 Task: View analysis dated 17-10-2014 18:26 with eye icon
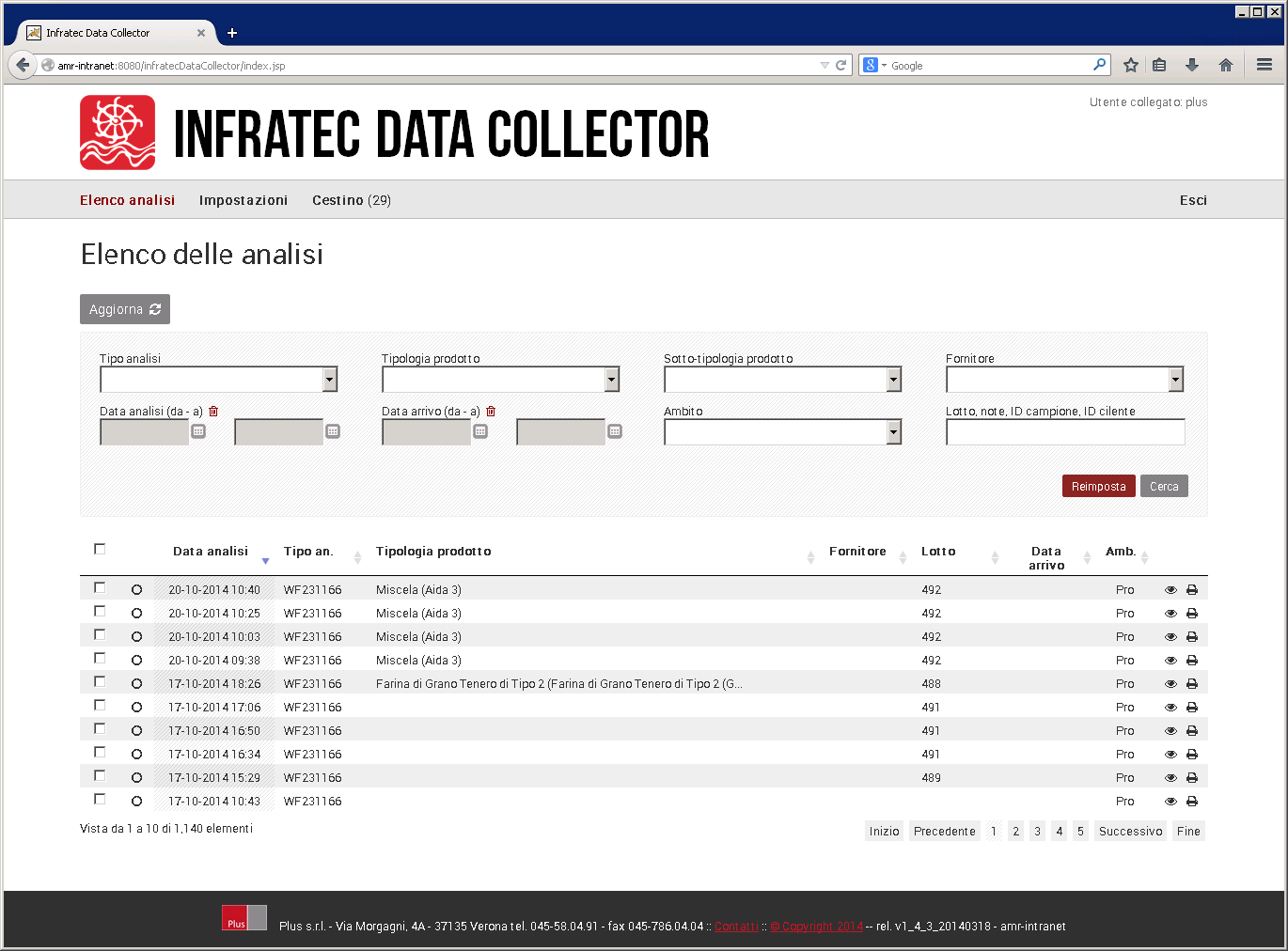click(x=1170, y=684)
